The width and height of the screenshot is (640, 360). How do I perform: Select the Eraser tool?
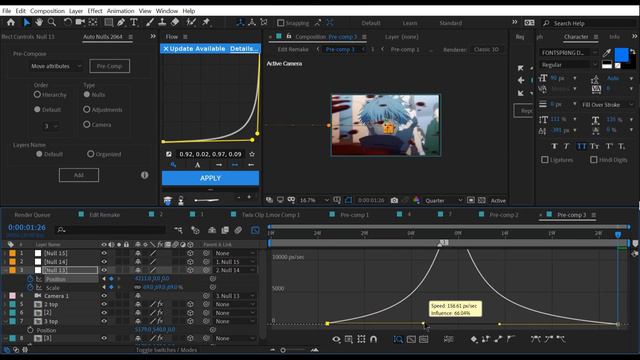coord(175,22)
